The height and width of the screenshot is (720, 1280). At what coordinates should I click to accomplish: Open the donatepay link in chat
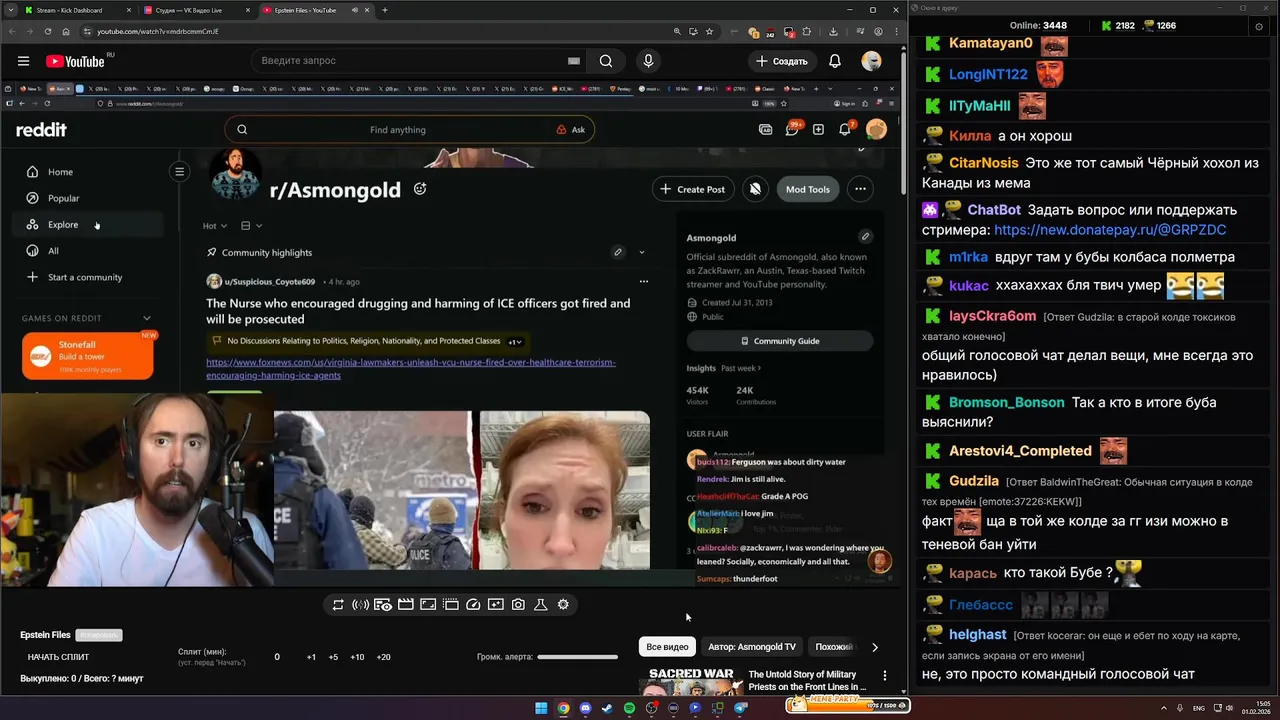tap(1110, 230)
